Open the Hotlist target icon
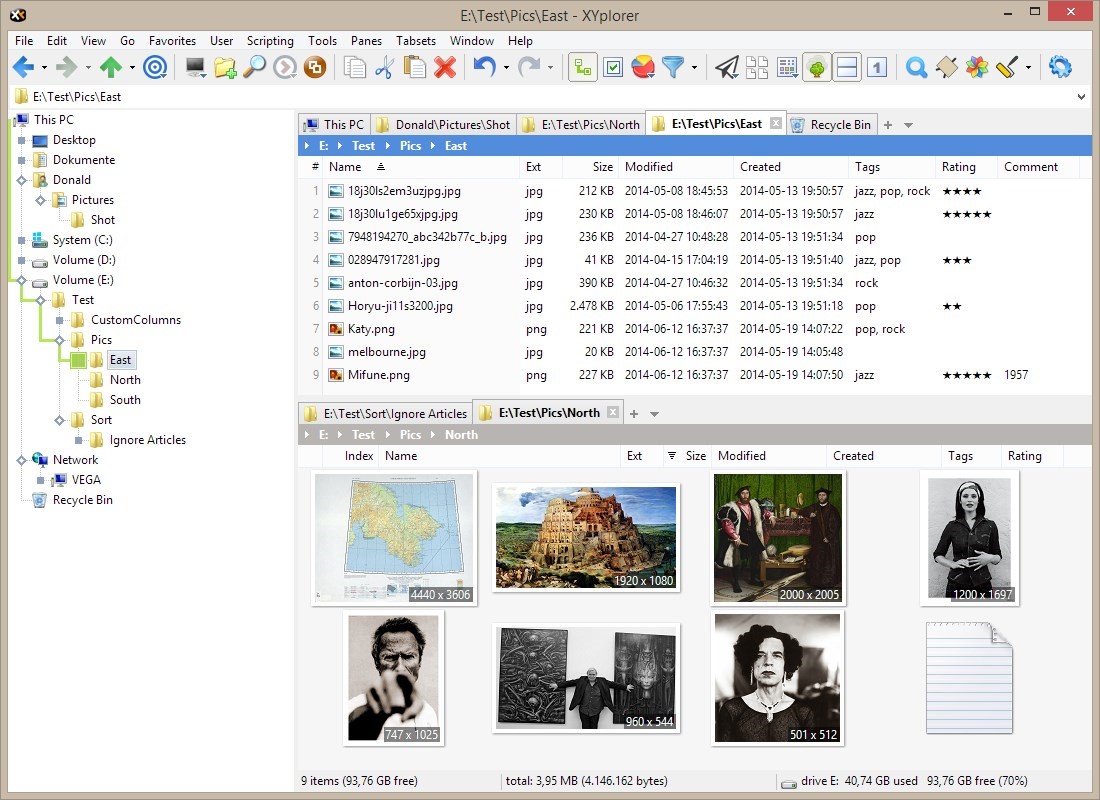Image resolution: width=1100 pixels, height=800 pixels. click(x=155, y=67)
